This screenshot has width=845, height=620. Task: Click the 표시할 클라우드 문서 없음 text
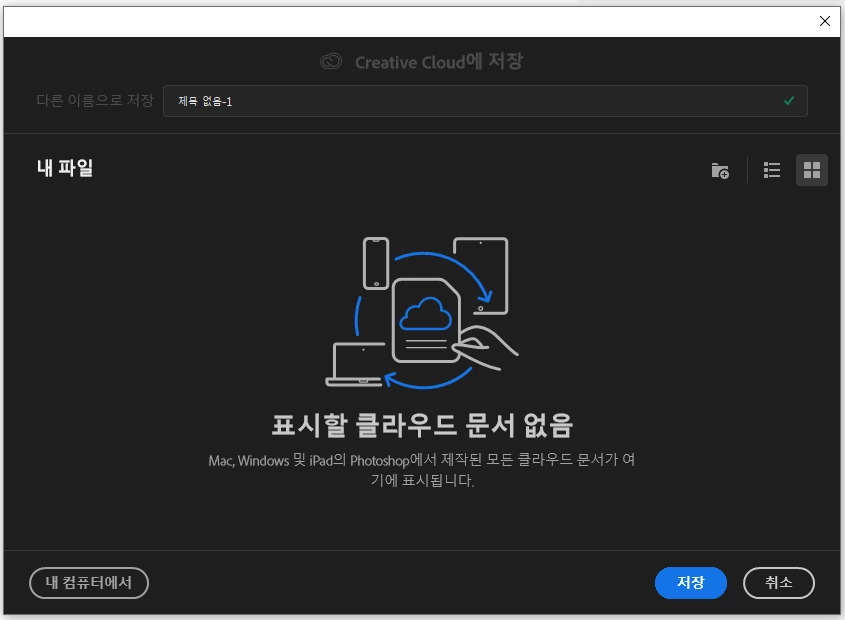(x=422, y=426)
